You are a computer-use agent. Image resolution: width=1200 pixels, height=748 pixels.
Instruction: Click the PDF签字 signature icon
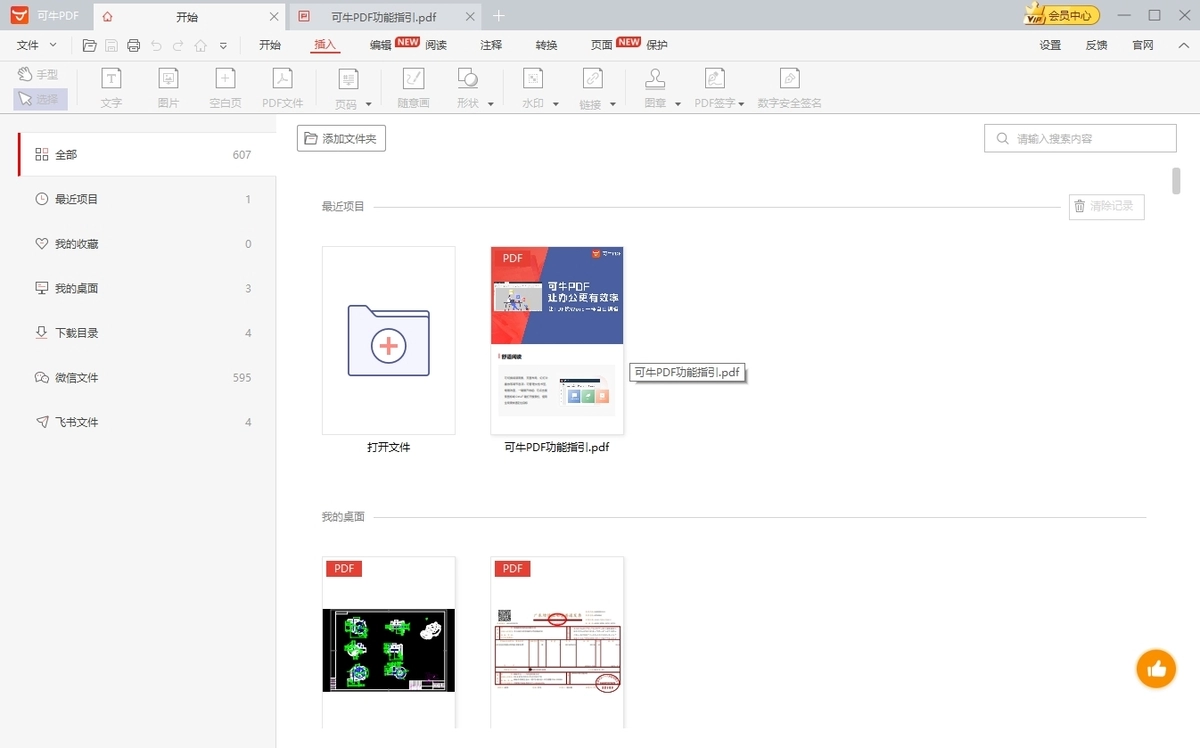[x=715, y=79]
